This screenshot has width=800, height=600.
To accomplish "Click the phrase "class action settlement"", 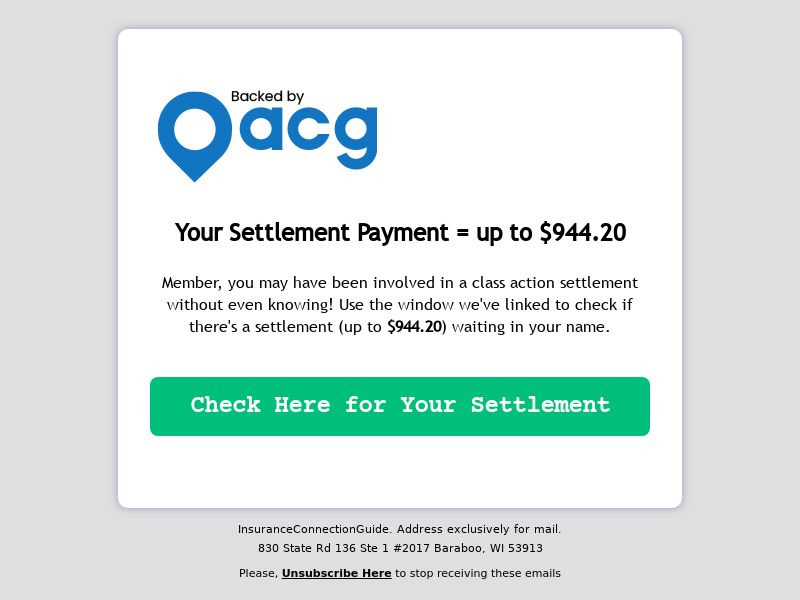I will (555, 283).
